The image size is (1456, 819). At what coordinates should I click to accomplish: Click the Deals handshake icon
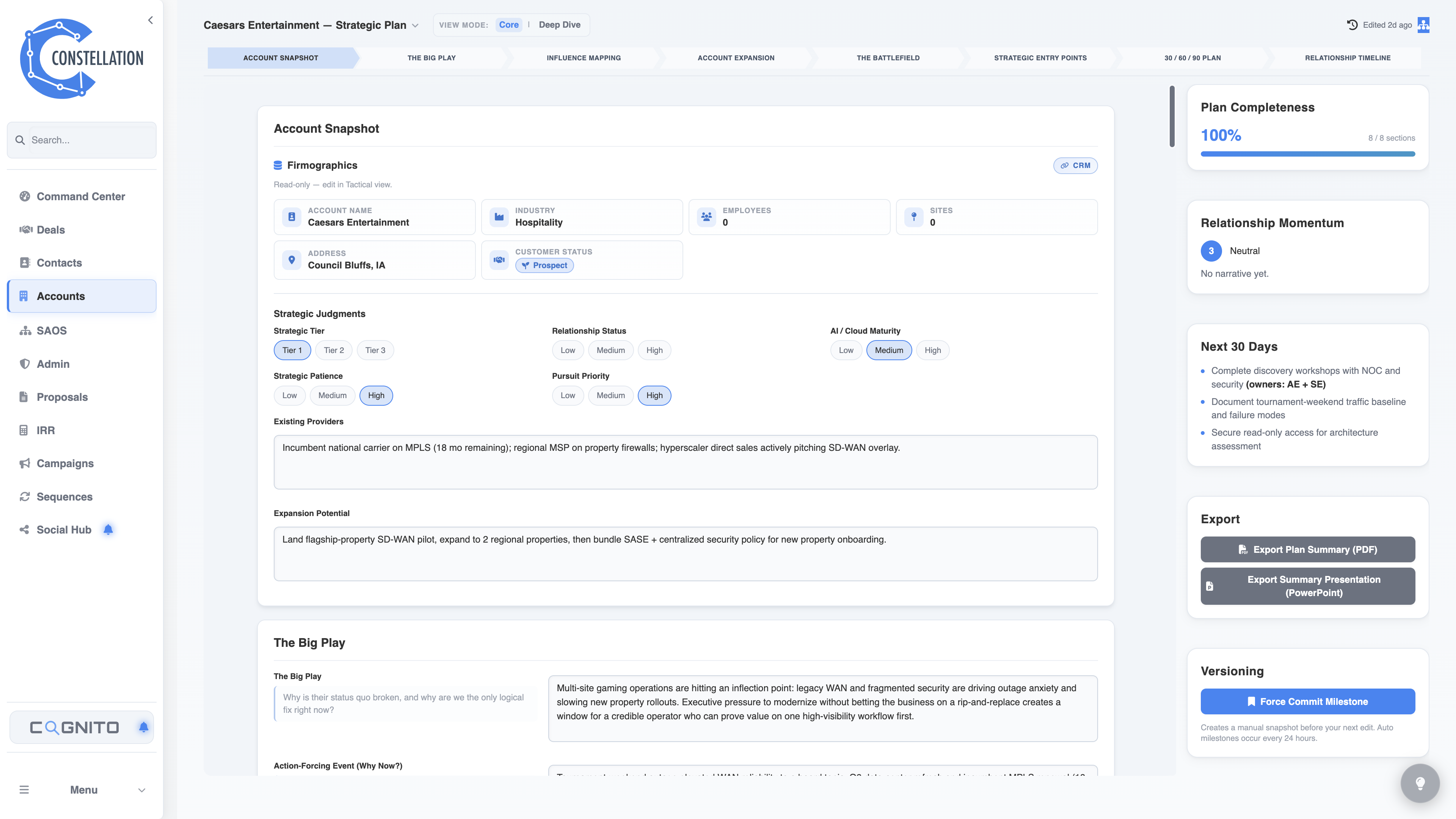pyautogui.click(x=25, y=229)
